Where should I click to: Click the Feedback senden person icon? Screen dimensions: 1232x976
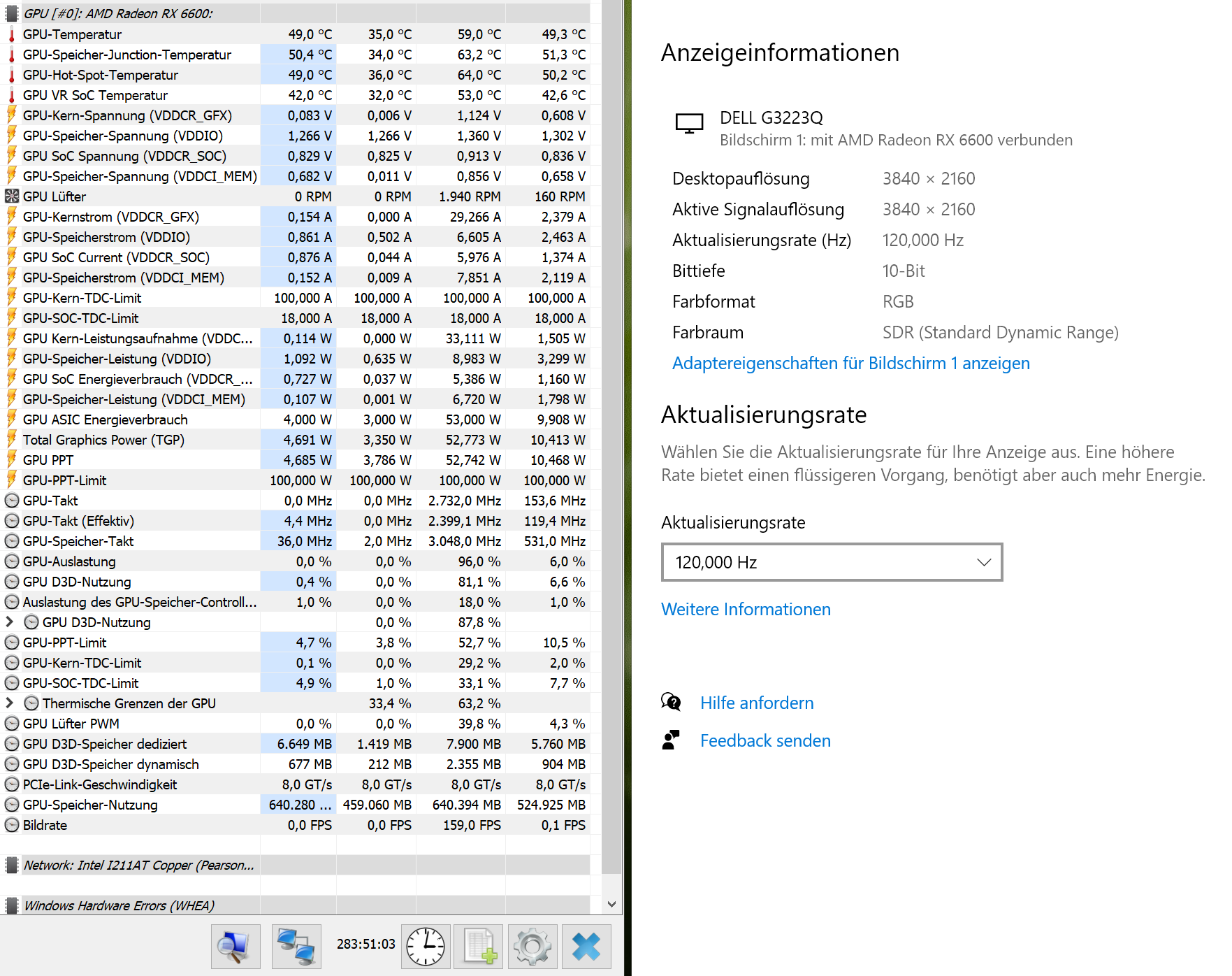(x=671, y=740)
